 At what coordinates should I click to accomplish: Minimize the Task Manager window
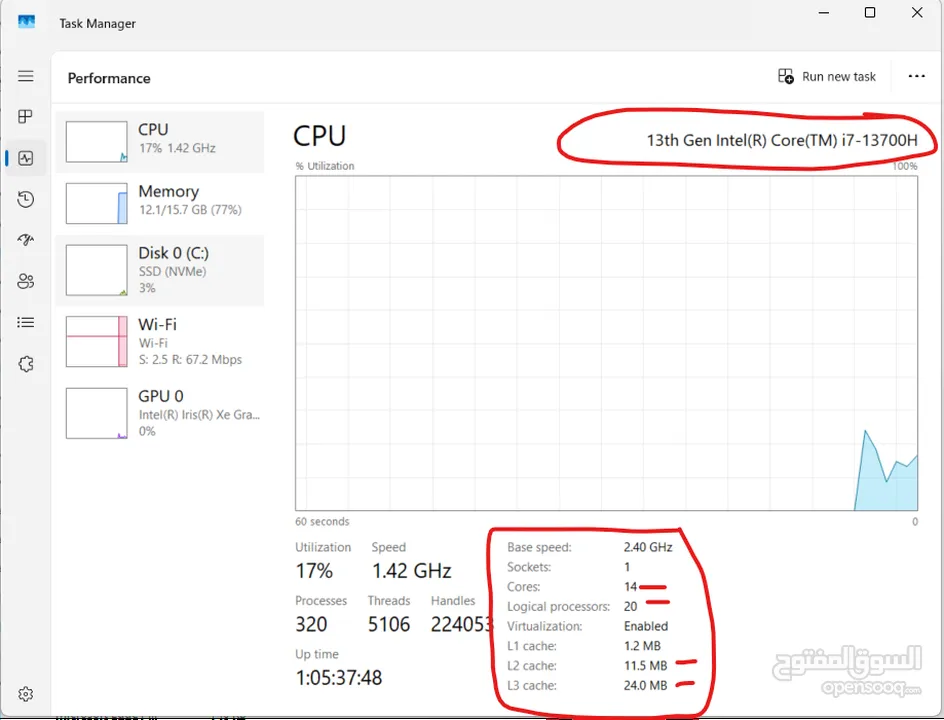(x=823, y=13)
